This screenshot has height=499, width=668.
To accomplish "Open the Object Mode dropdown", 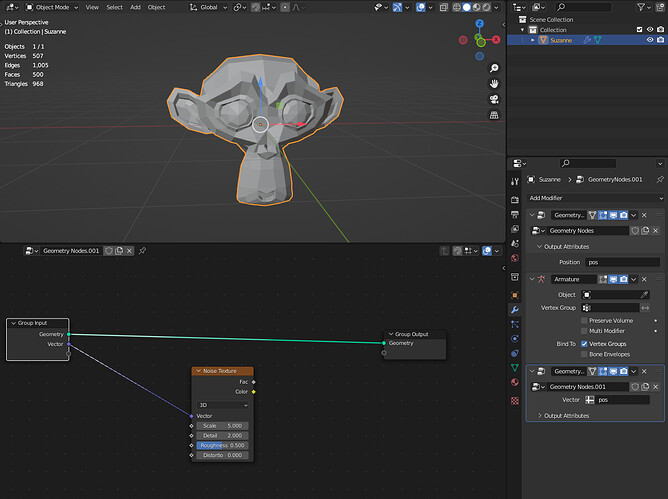I will 52,7.
